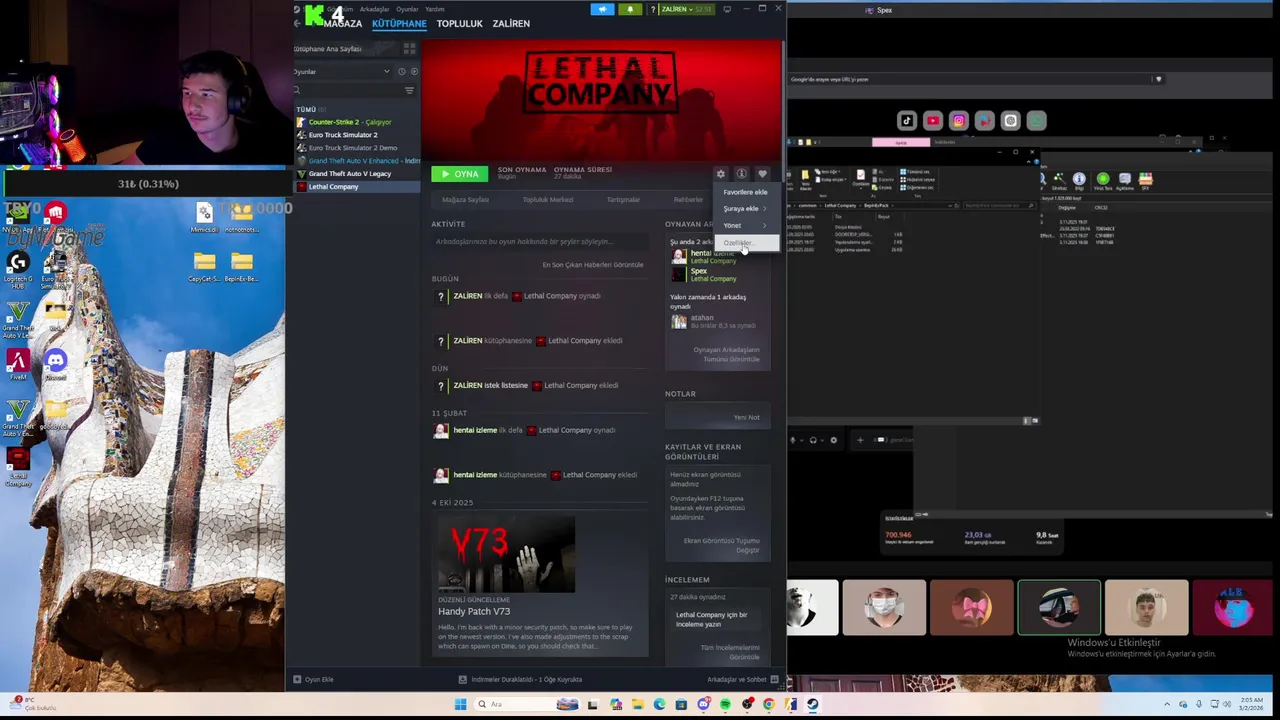Select Counter-Strike 2 in library list

[x=350, y=122]
